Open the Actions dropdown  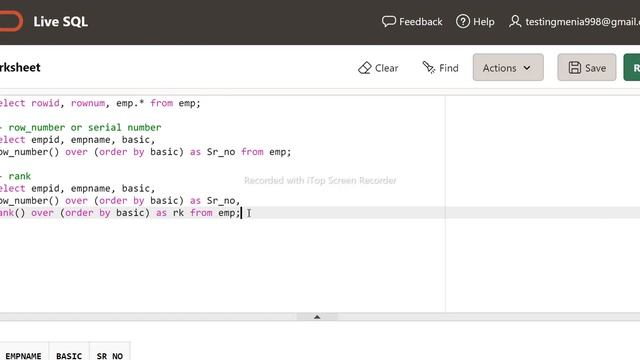[x=508, y=67]
